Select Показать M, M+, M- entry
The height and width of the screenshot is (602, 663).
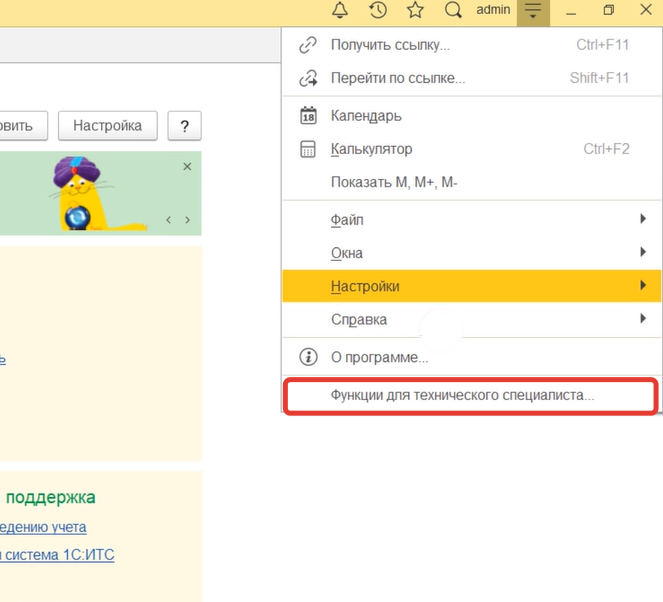pyautogui.click(x=394, y=183)
